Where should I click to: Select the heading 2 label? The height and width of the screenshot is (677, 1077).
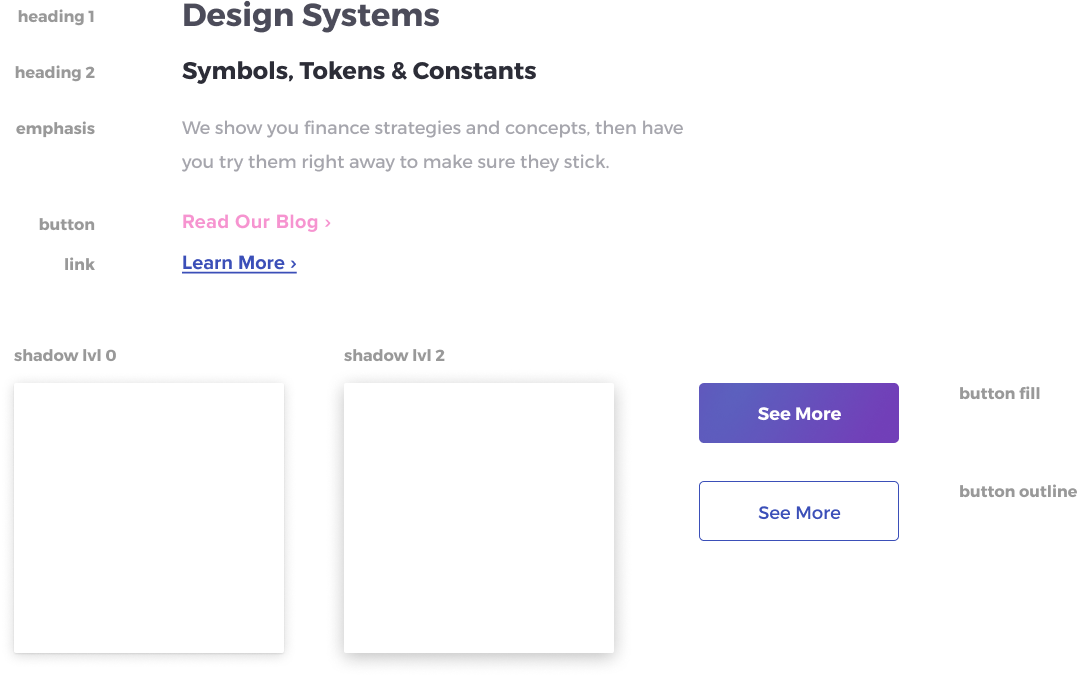pyautogui.click(x=55, y=73)
